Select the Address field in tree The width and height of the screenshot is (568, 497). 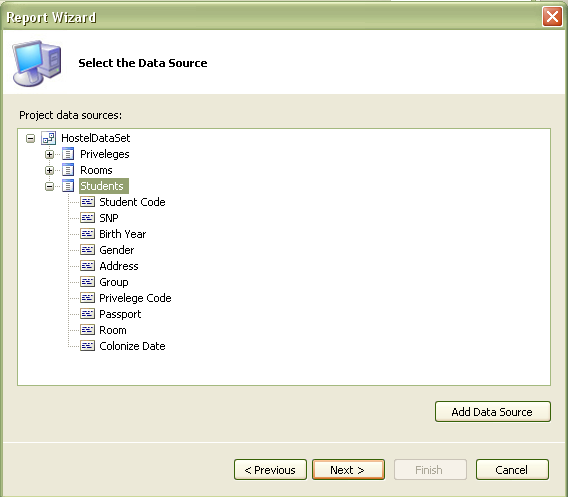click(119, 266)
